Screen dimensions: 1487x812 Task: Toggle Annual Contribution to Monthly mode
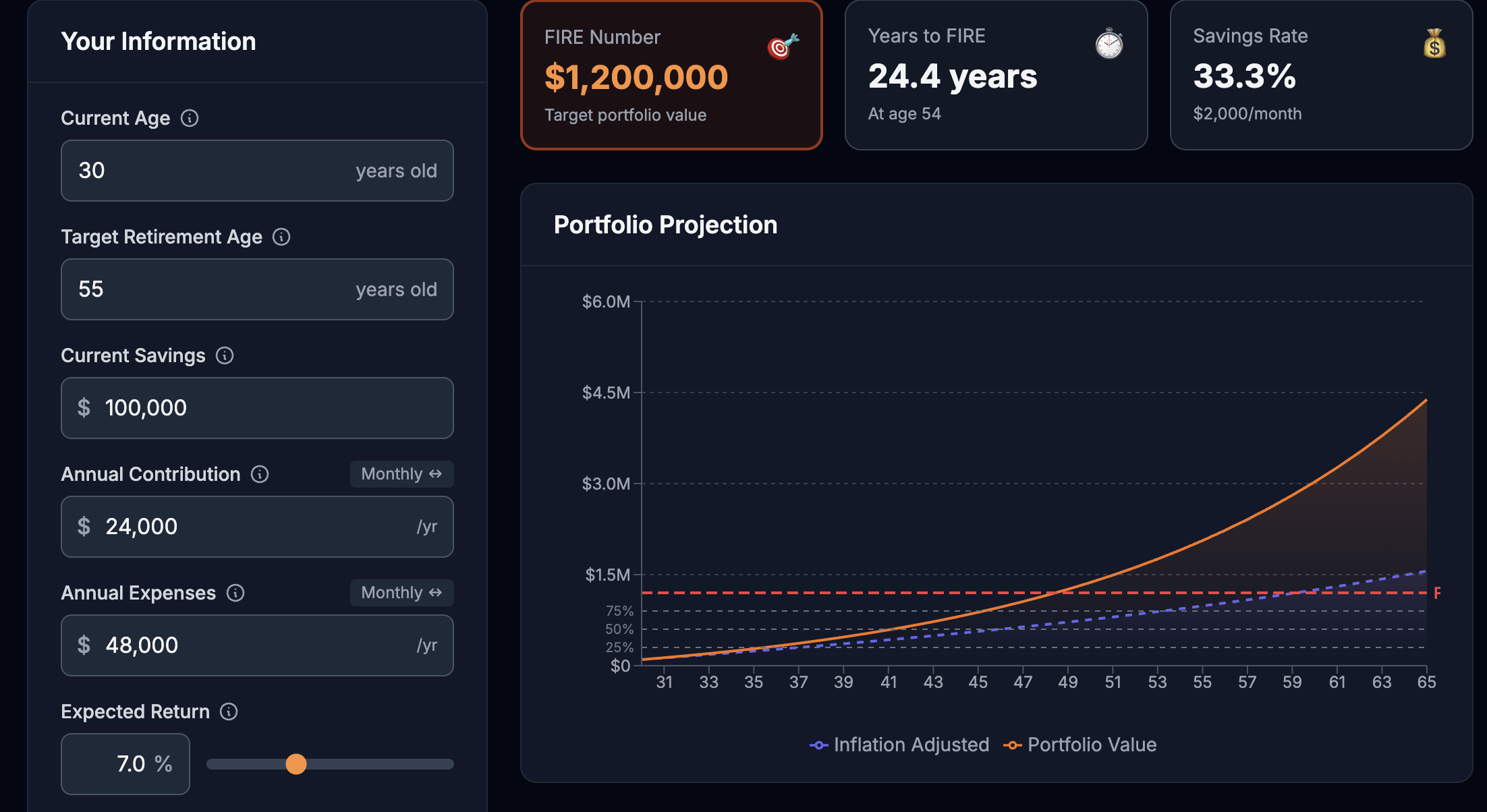click(x=401, y=474)
